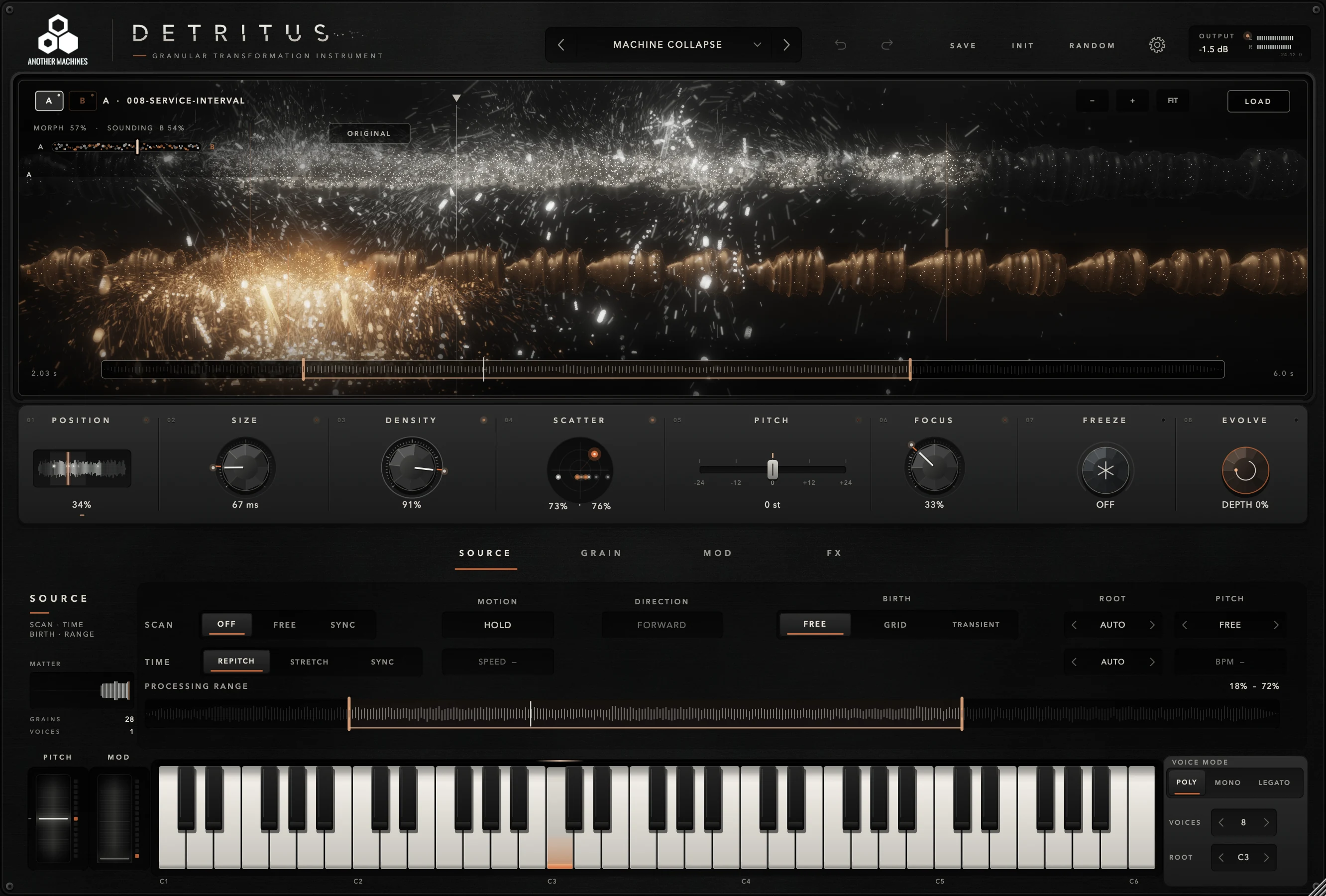Set SCAN mode to SYNC
This screenshot has width=1326, height=896.
[x=343, y=625]
